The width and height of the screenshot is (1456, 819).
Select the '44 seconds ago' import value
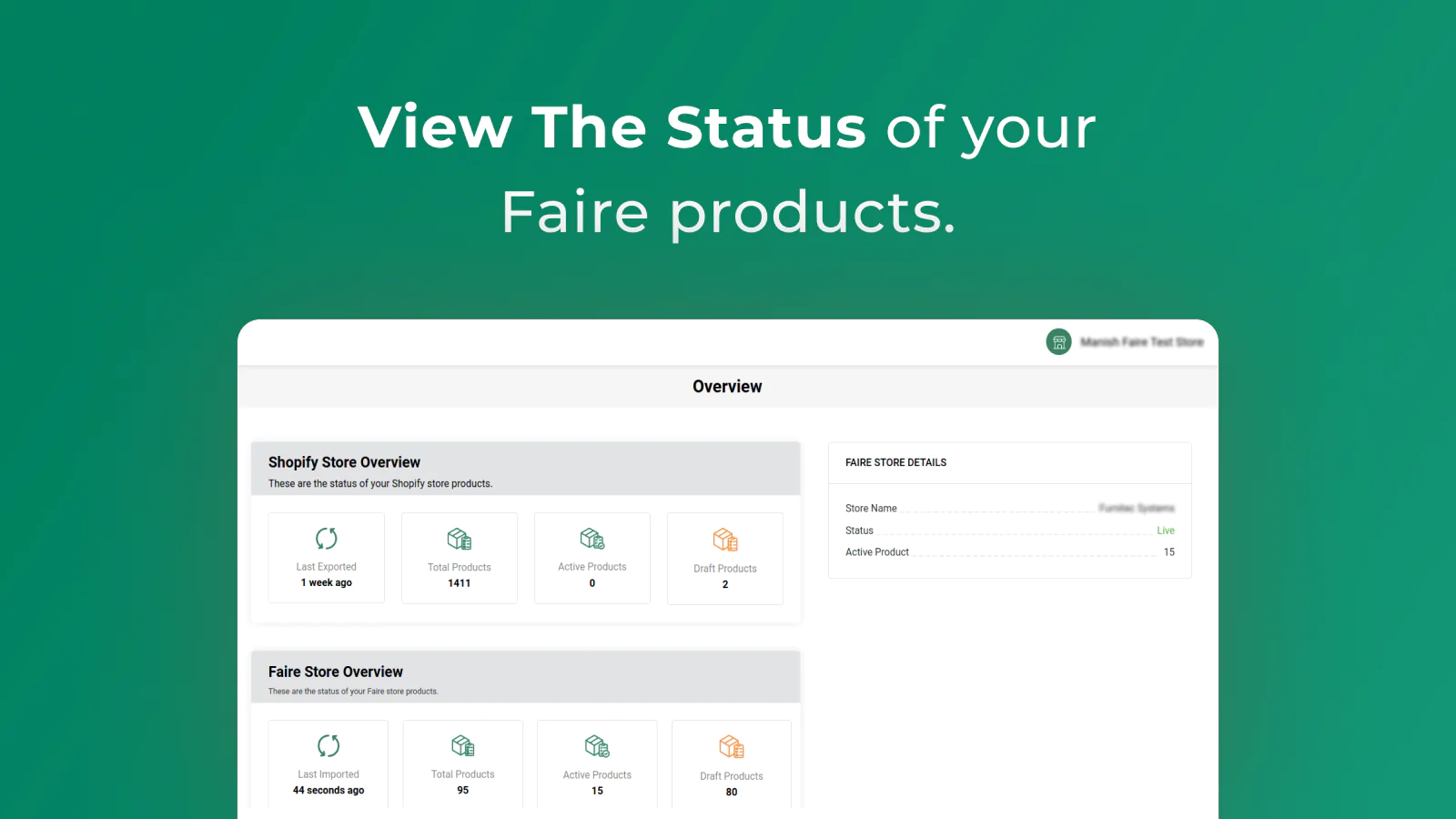tap(329, 791)
